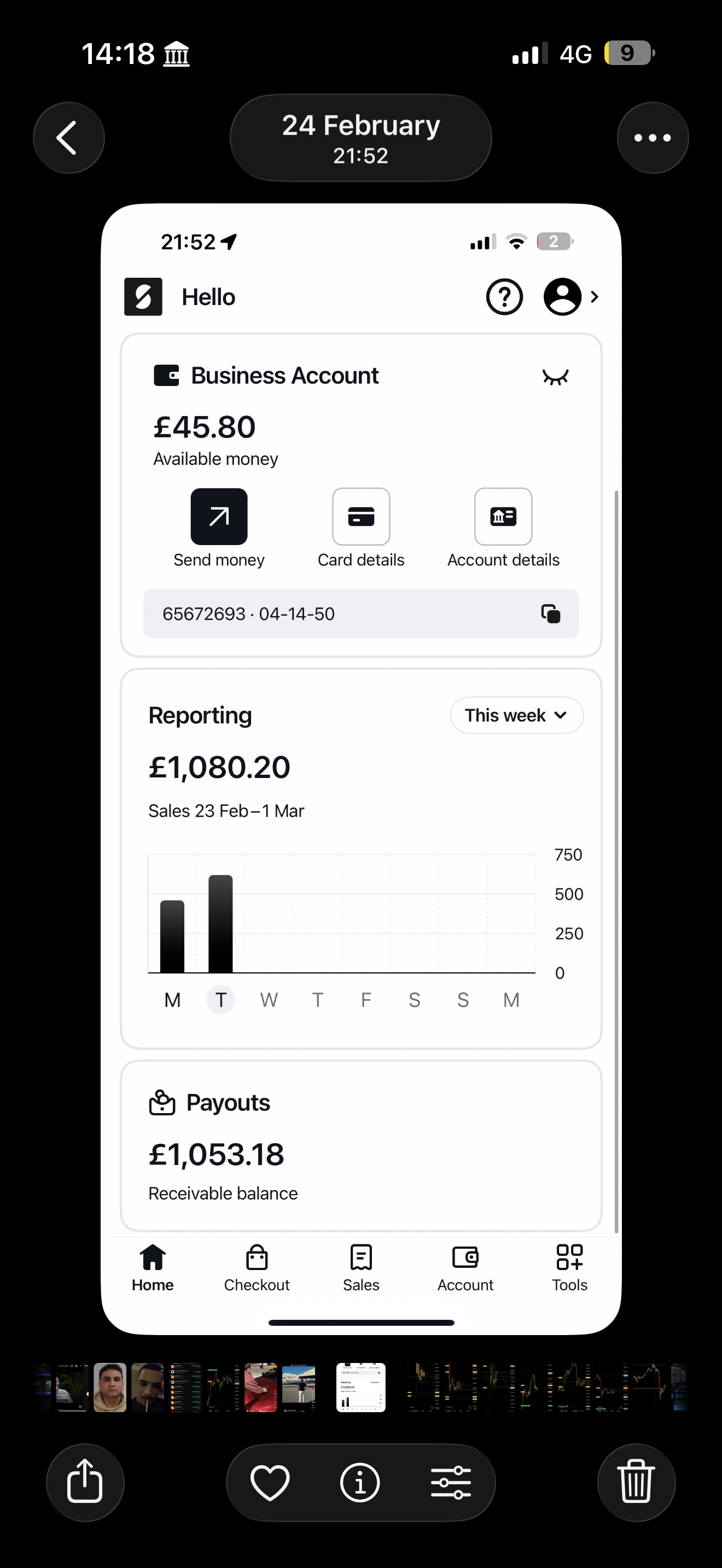Open Card details icon
The width and height of the screenshot is (722, 1568).
[361, 516]
